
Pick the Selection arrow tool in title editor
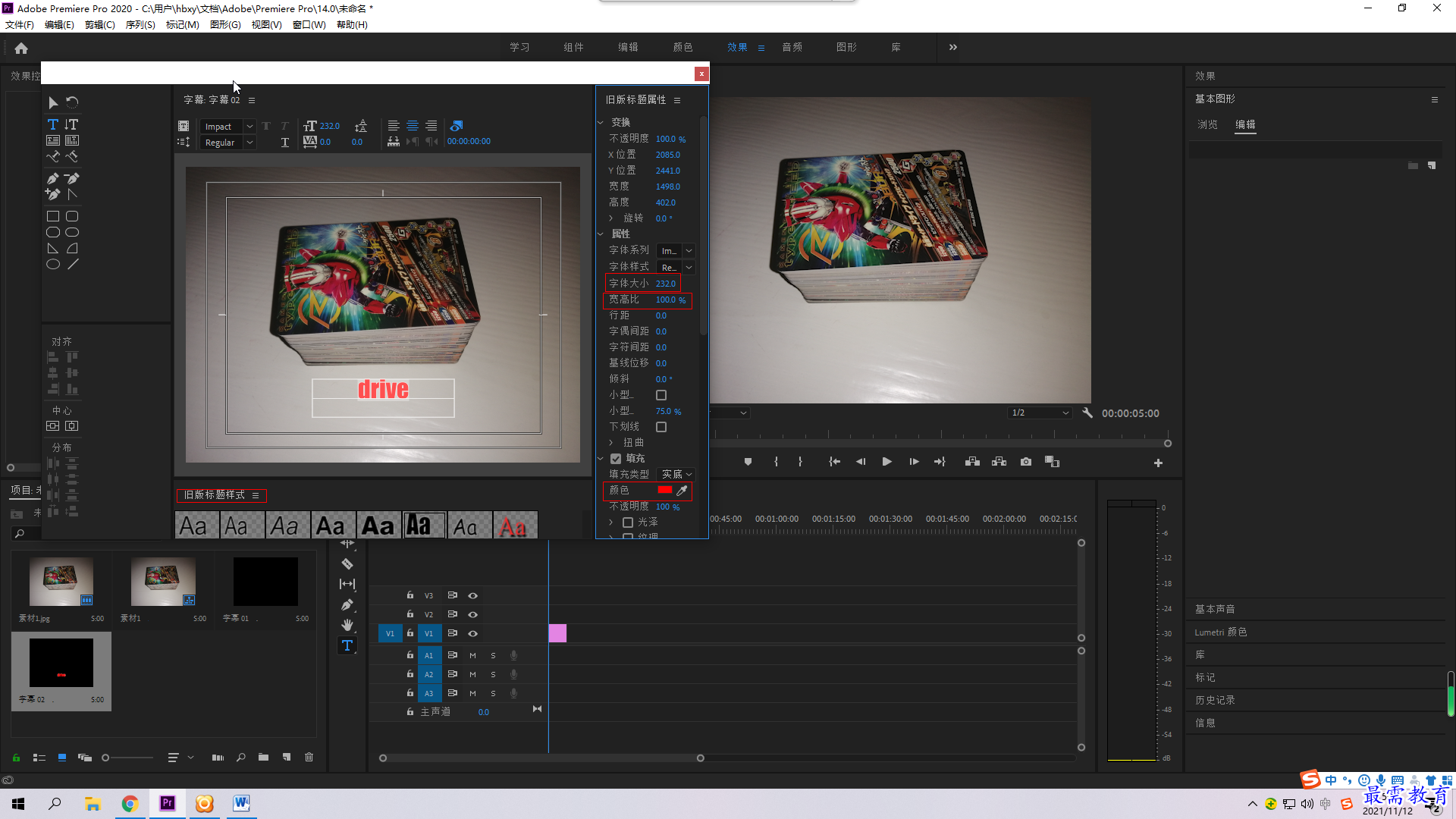52,102
